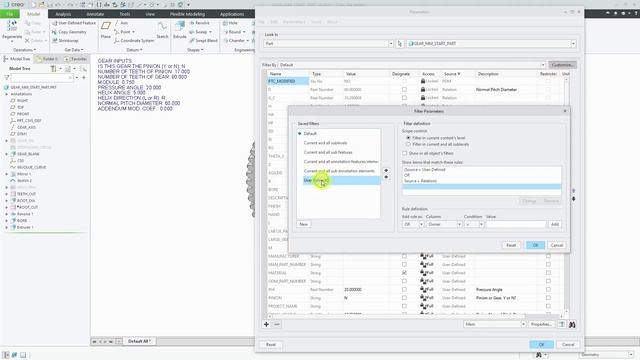640x360 pixels.
Task: Move the selected saved filter down
Action: tap(386, 177)
